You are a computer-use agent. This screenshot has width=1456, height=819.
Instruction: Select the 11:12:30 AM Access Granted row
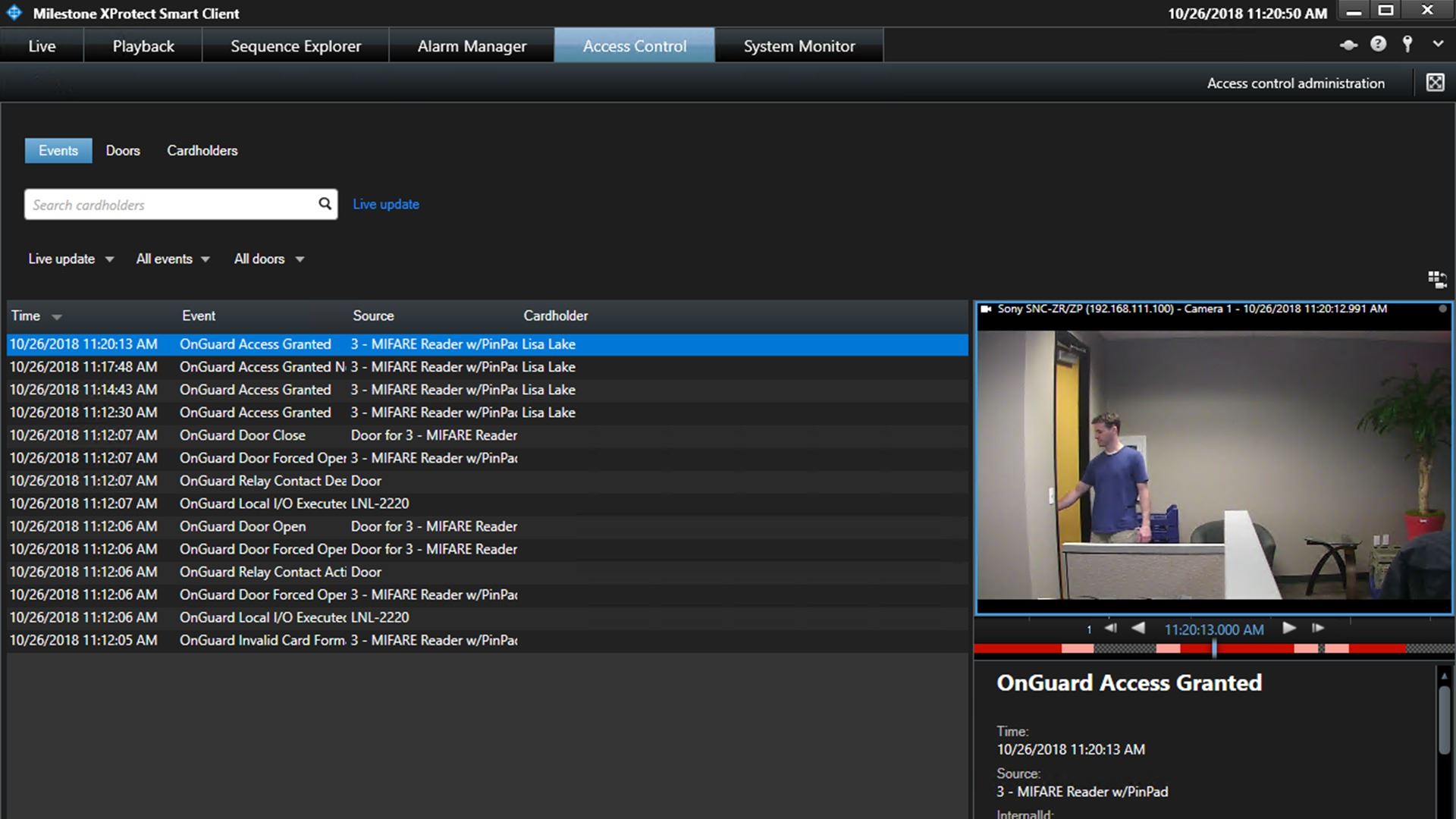click(488, 413)
